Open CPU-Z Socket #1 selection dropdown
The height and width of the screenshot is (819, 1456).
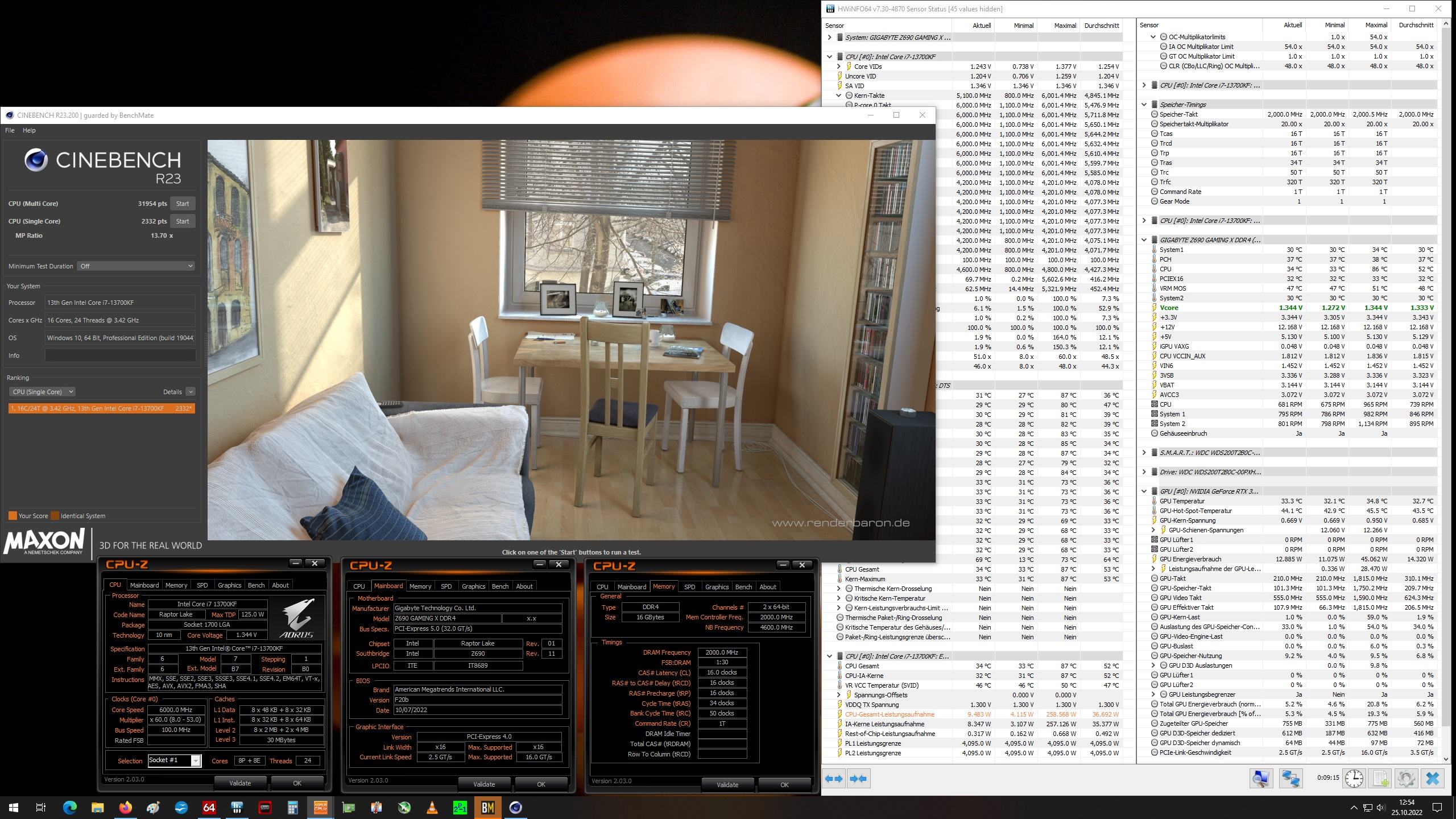(x=174, y=760)
